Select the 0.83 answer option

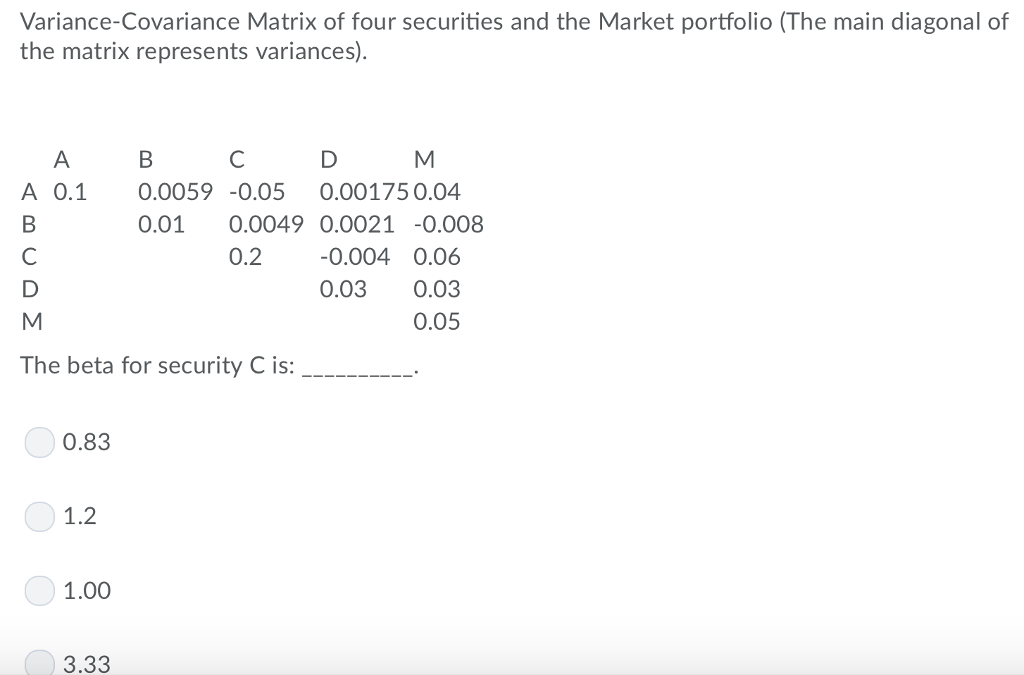coord(39,442)
